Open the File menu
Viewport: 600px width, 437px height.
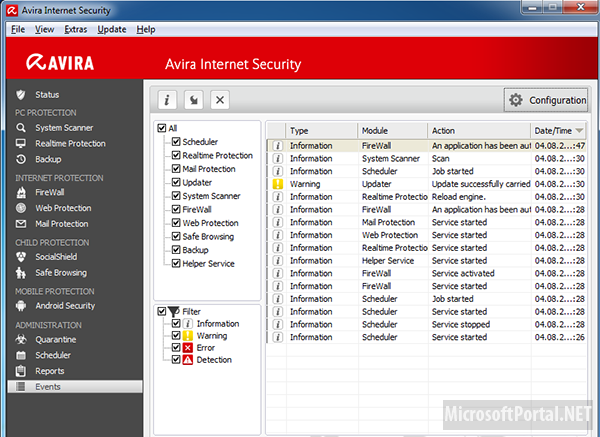pos(18,29)
